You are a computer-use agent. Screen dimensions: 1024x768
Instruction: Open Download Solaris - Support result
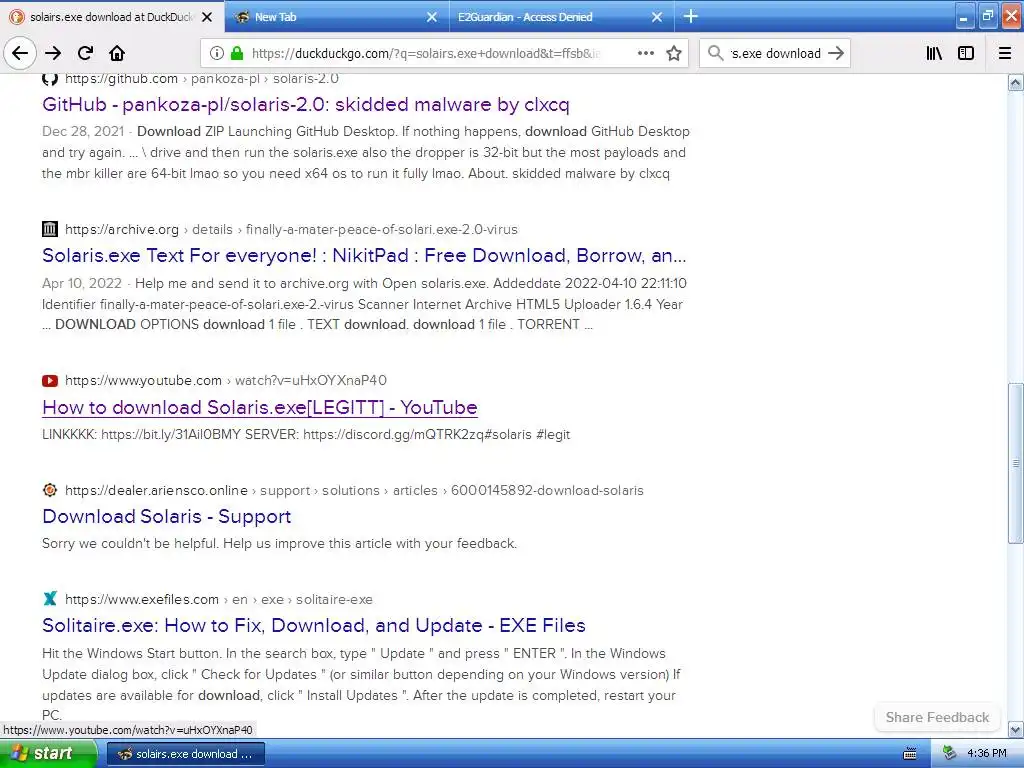point(167,517)
